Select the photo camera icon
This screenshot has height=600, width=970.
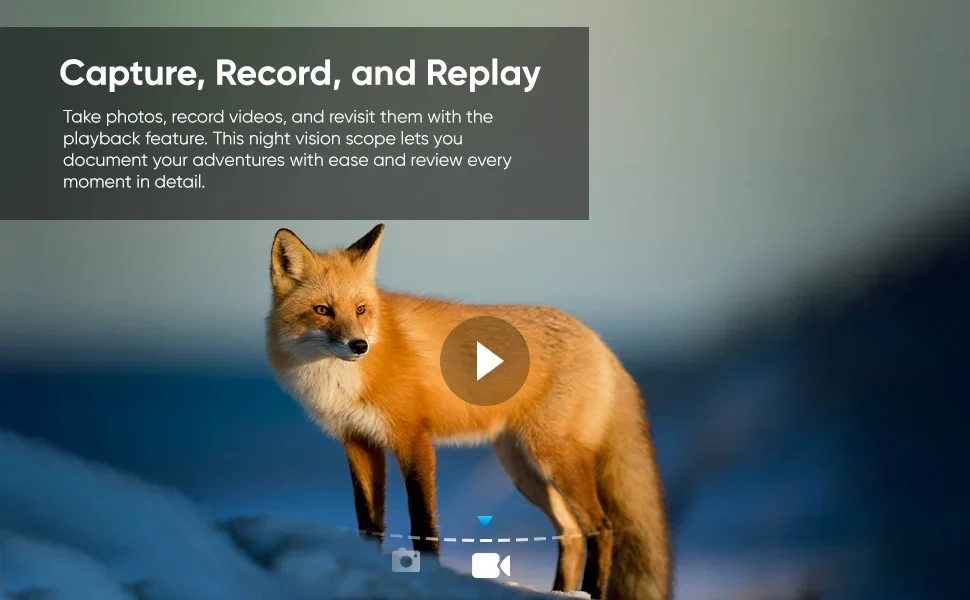(x=406, y=560)
